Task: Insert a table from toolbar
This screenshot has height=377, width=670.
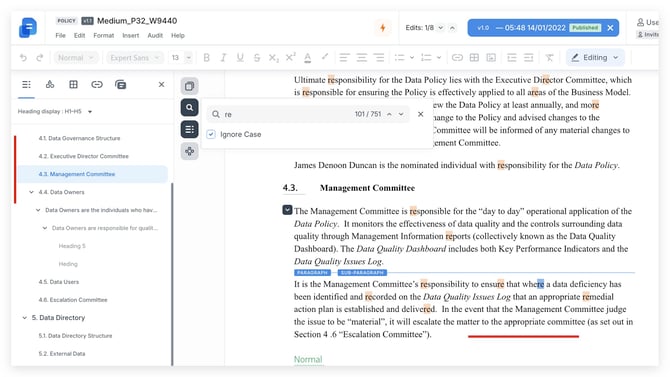Action: 474,58
